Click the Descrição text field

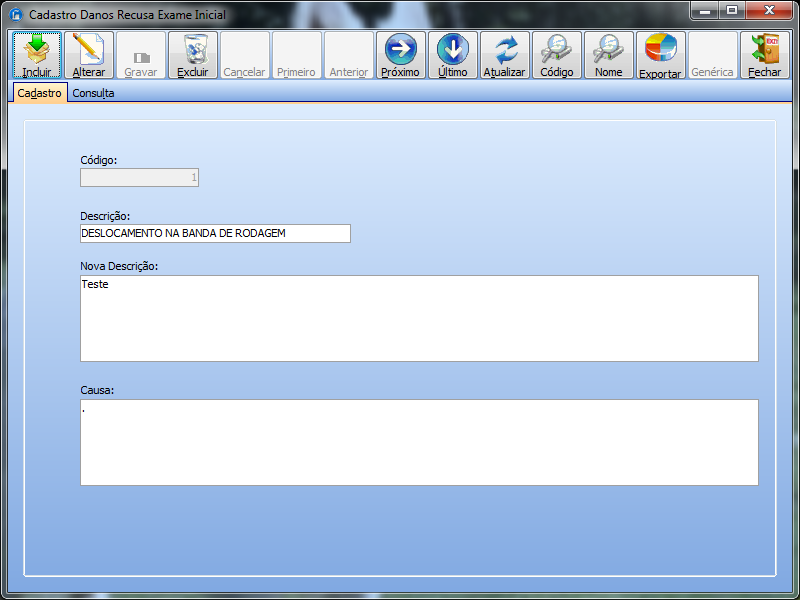(x=215, y=233)
